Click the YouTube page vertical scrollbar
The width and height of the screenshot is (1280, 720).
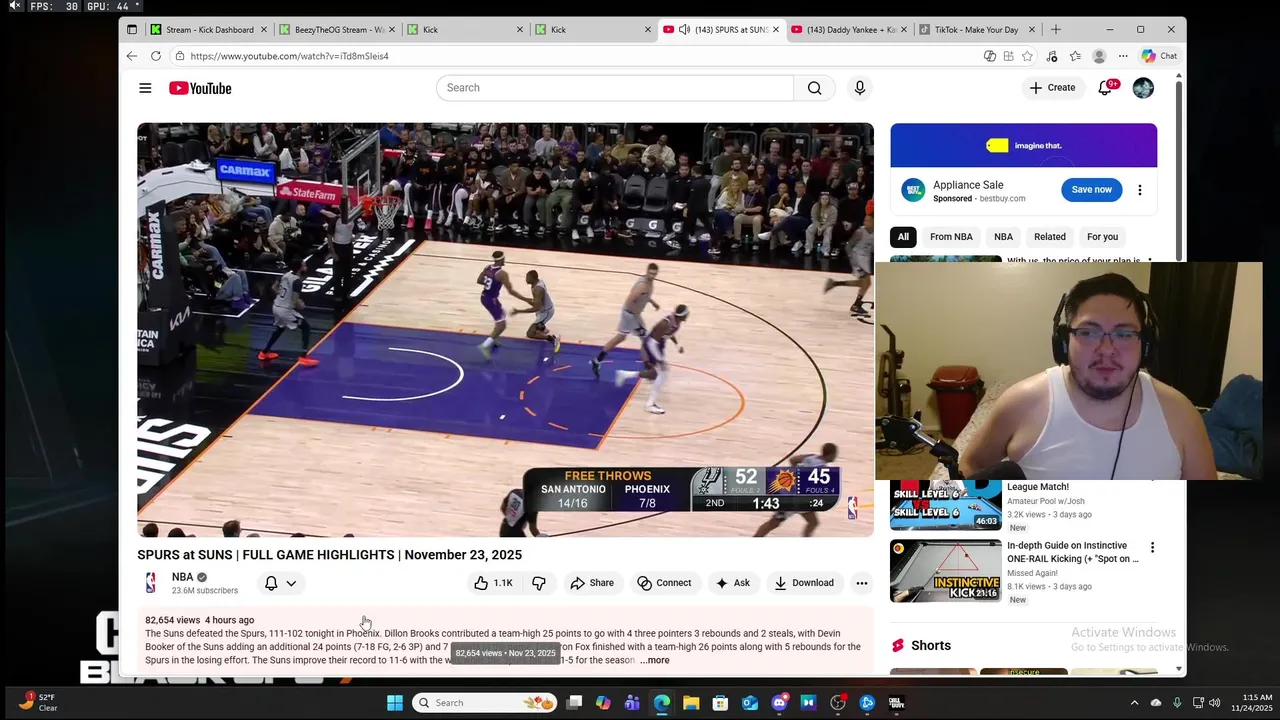pos(1179,170)
